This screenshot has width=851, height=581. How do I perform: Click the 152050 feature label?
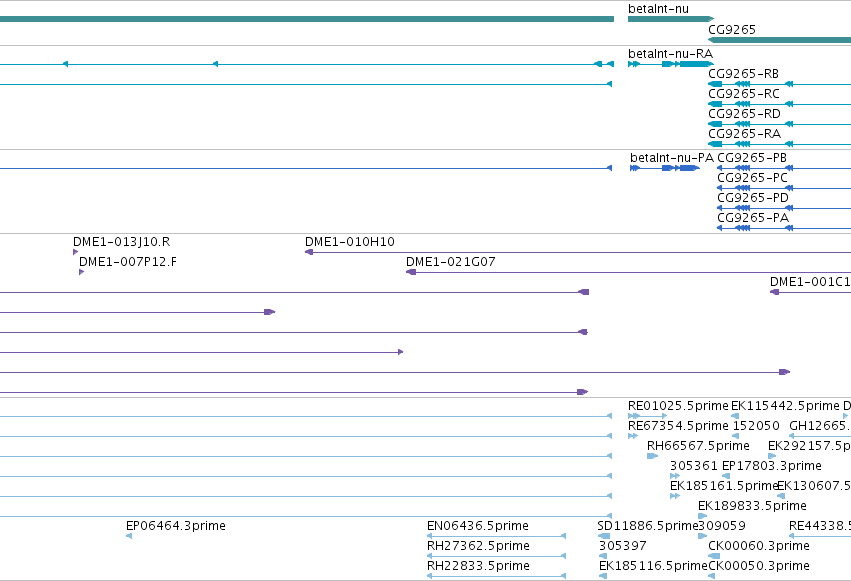point(756,426)
